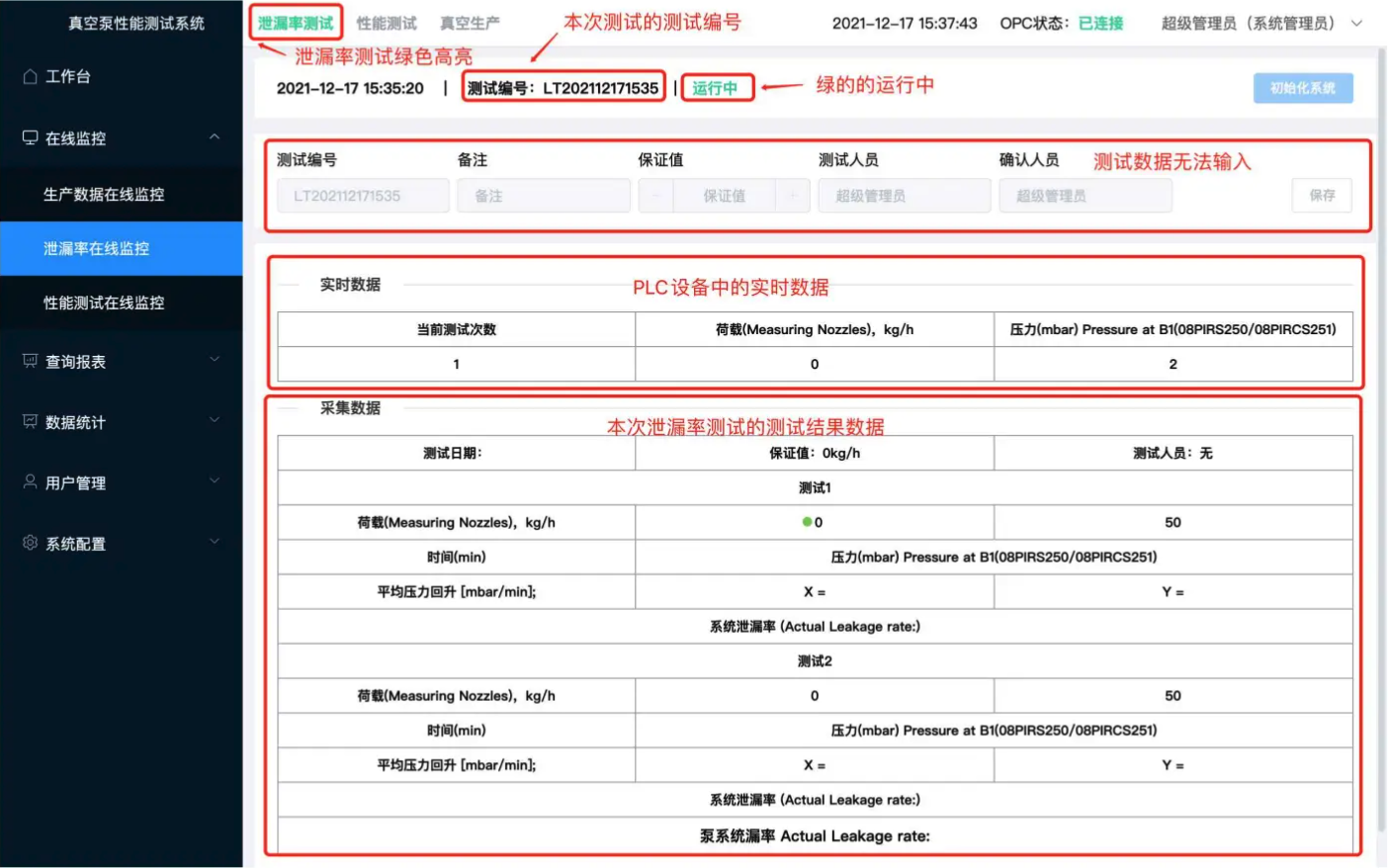
Task: Click the 保证值 number input
Action: point(725,196)
